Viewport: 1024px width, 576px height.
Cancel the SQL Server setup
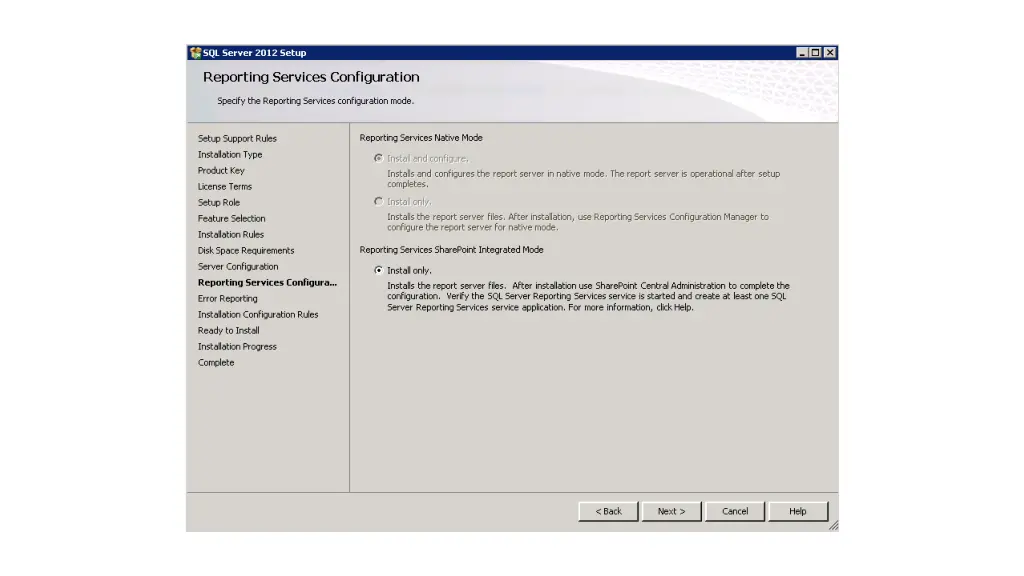[735, 511]
